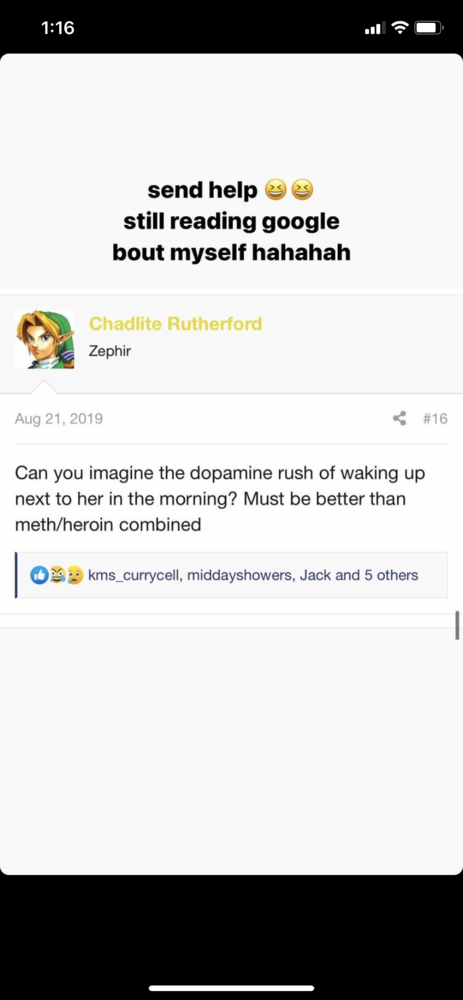Open Chadlite Rutherford's profile
Image resolution: width=463 pixels, height=1000 pixels.
point(175,324)
